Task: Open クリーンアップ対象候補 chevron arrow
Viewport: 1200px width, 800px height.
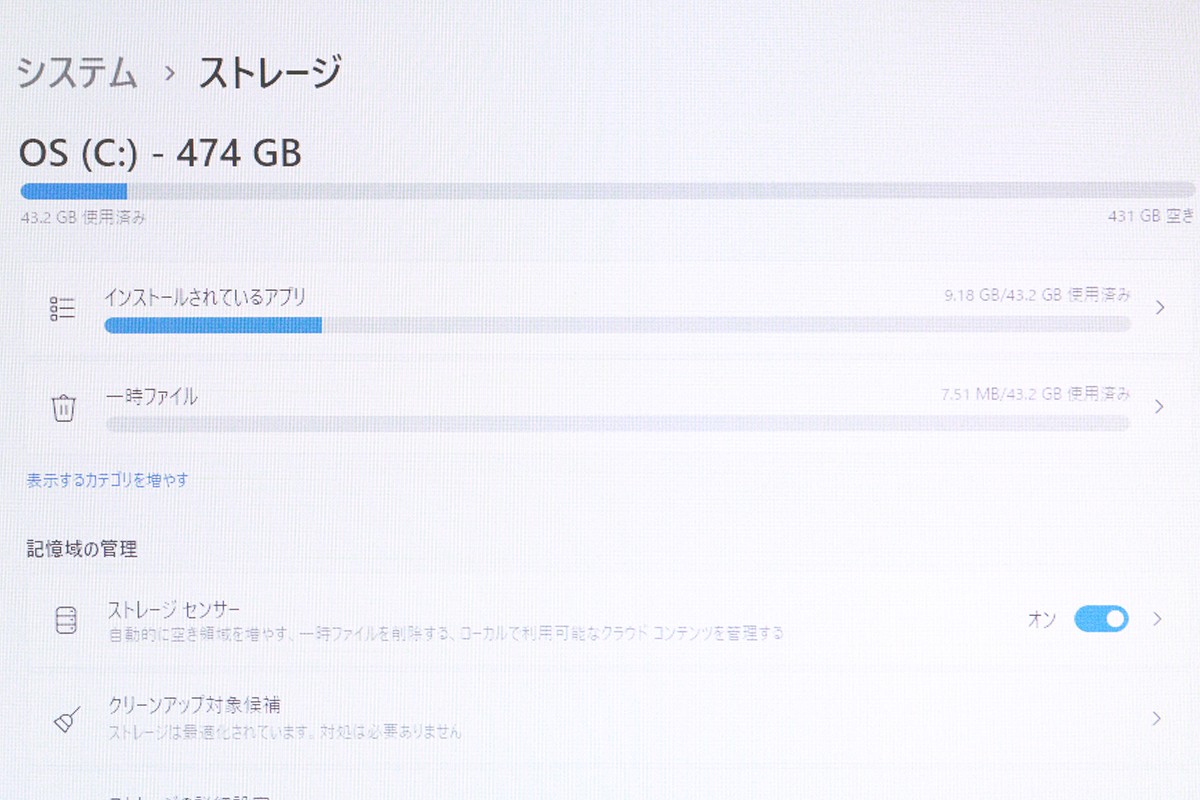Action: (x=1157, y=718)
